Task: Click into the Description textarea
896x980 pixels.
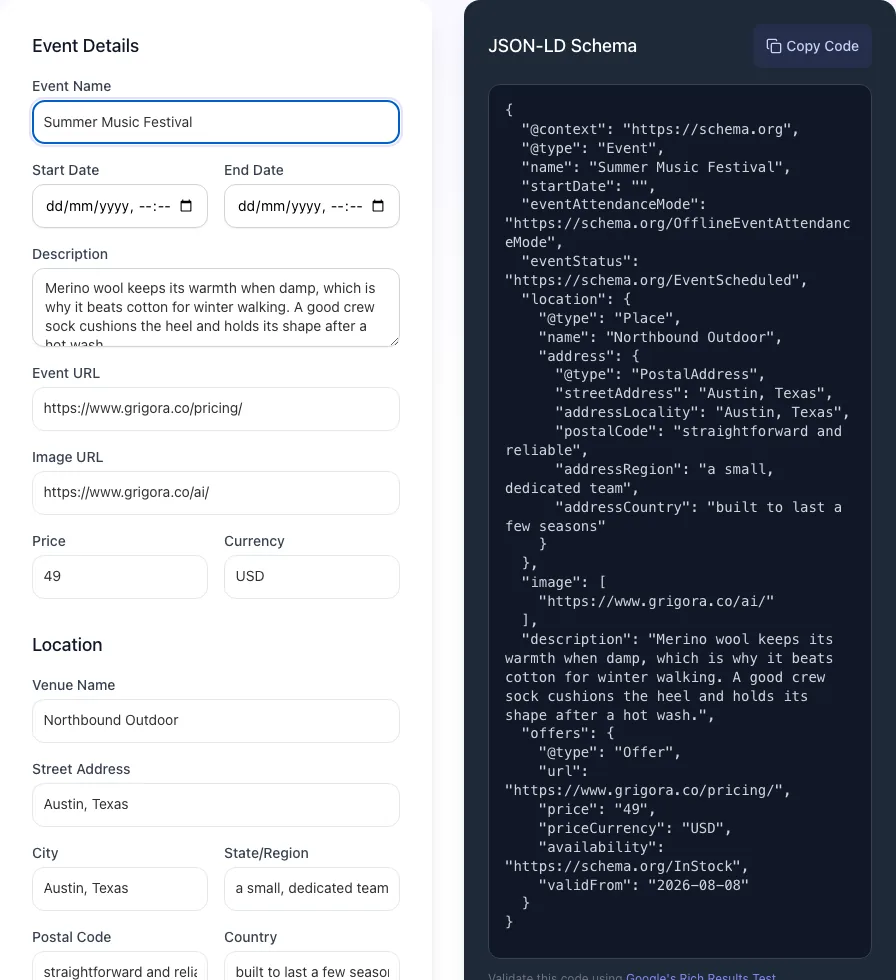Action: [216, 308]
